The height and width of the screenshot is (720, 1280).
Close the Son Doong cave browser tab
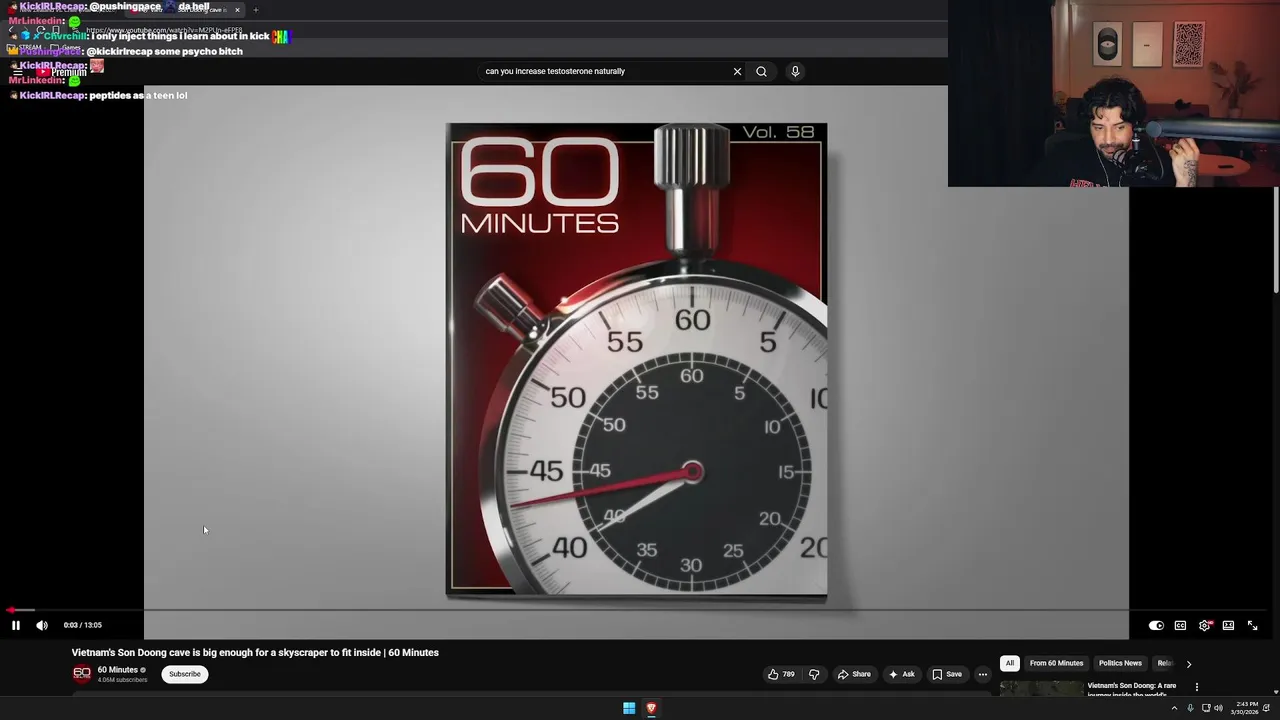point(237,10)
